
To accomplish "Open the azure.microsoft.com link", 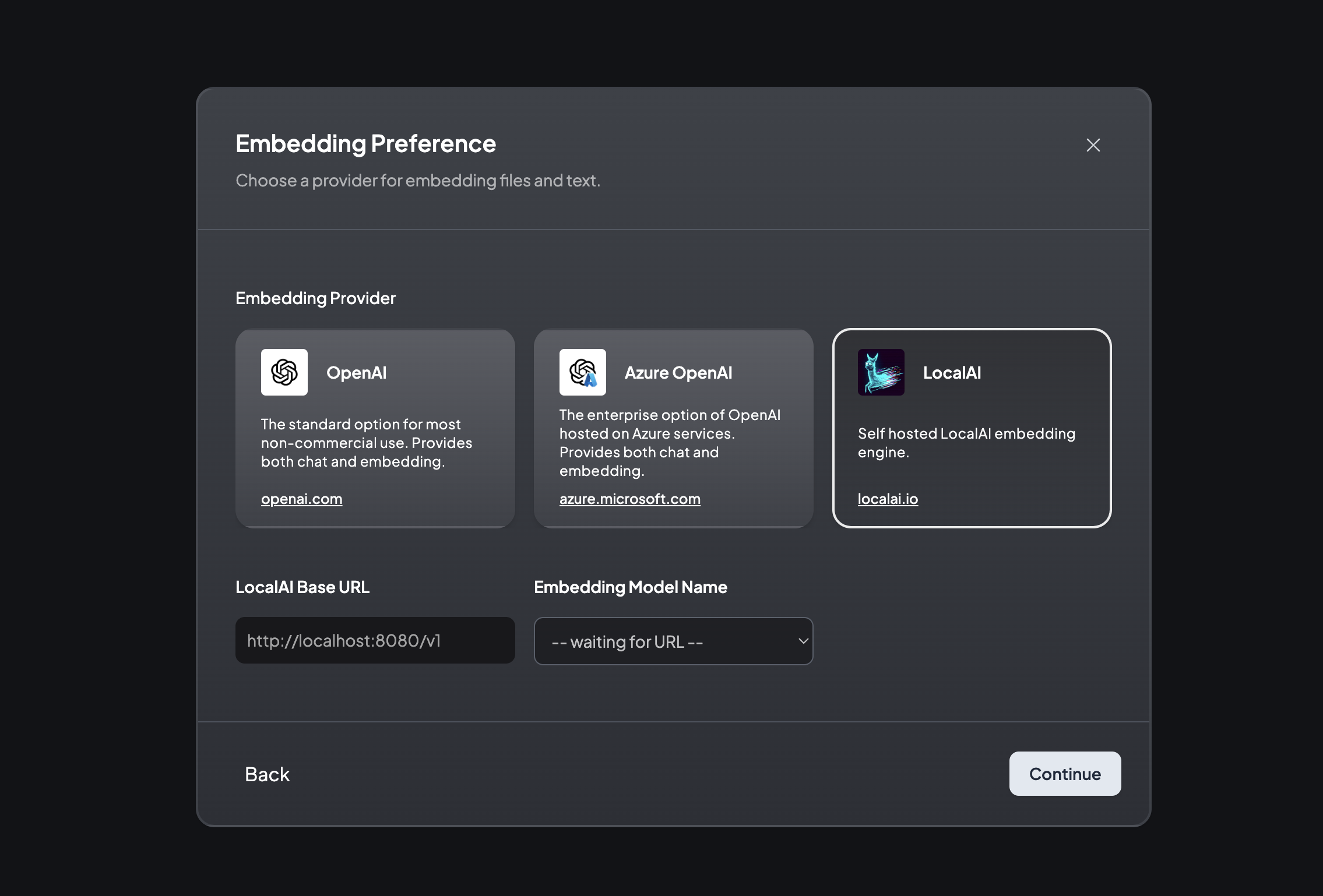I will [x=629, y=499].
